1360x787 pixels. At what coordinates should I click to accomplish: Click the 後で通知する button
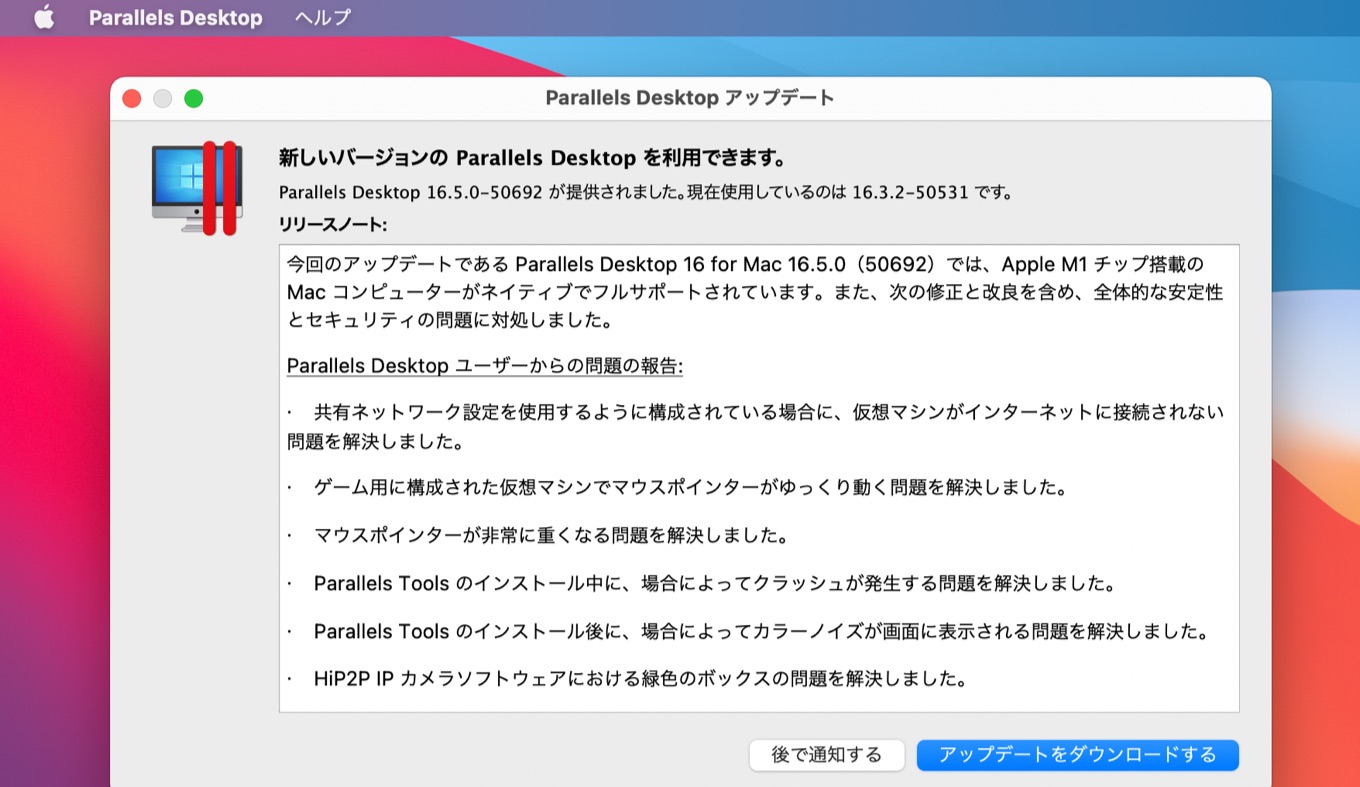[x=827, y=755]
